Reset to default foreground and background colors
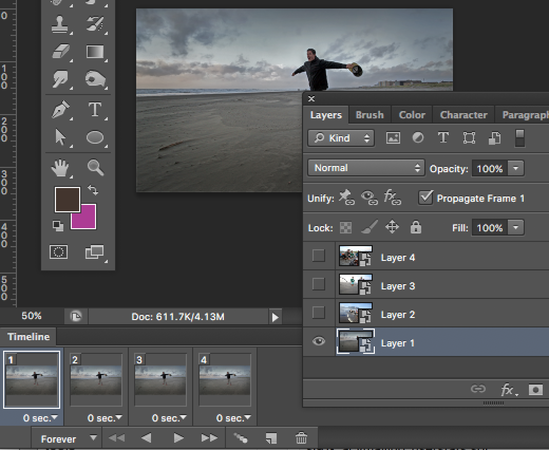 (58, 226)
